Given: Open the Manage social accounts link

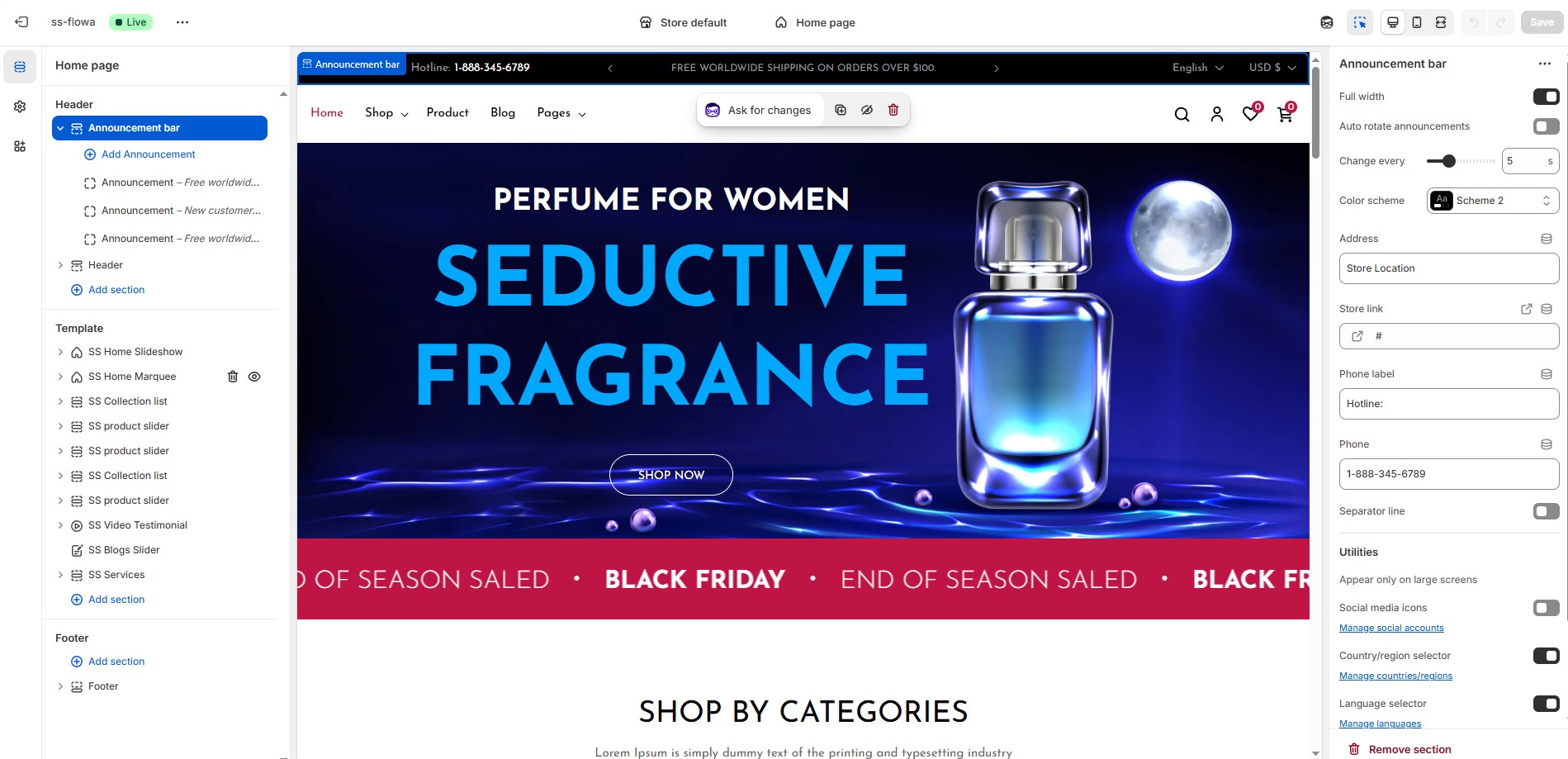Looking at the screenshot, I should [x=1391, y=628].
